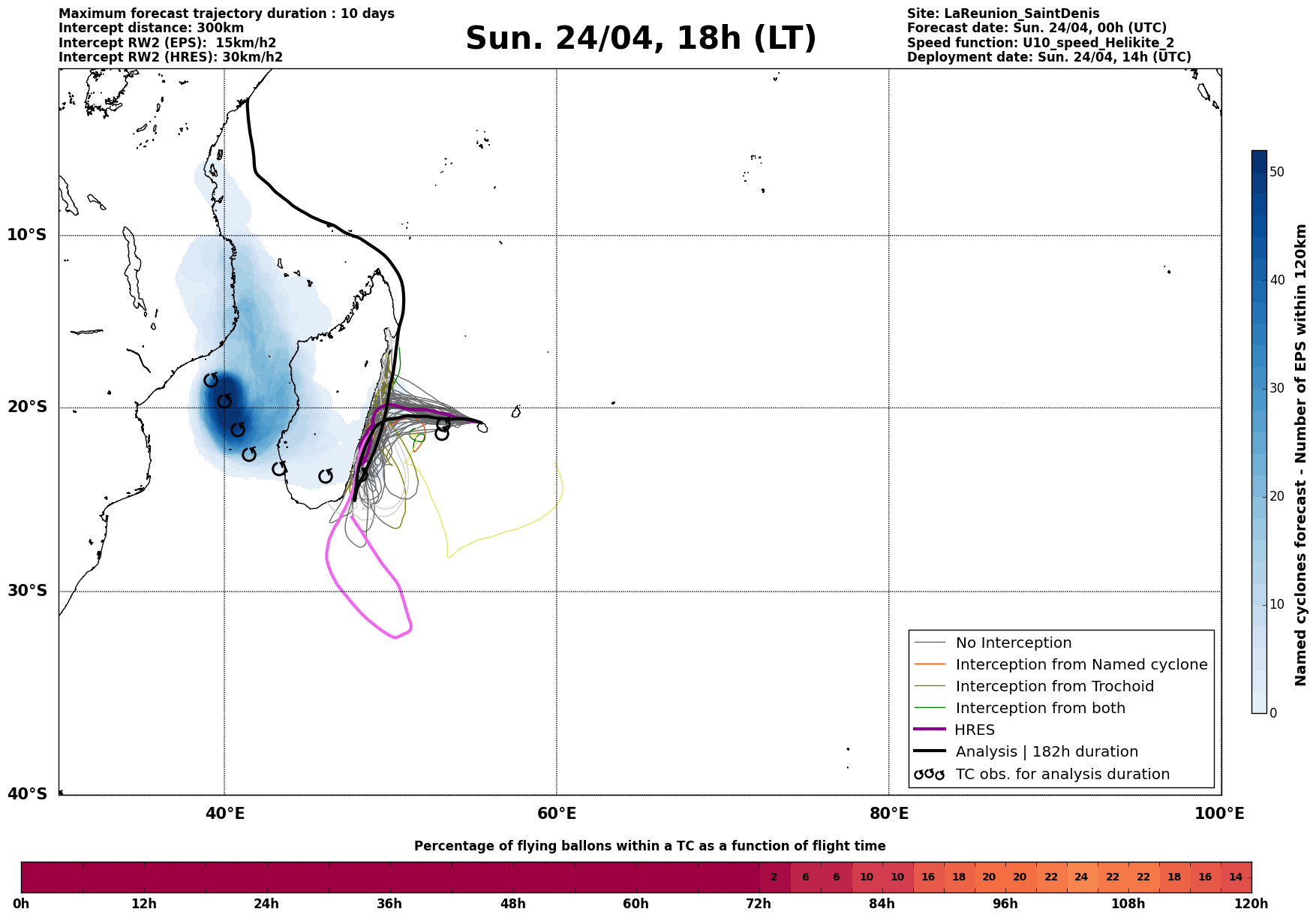
Task: Click the 40°E longitude axis label
Action: [224, 814]
